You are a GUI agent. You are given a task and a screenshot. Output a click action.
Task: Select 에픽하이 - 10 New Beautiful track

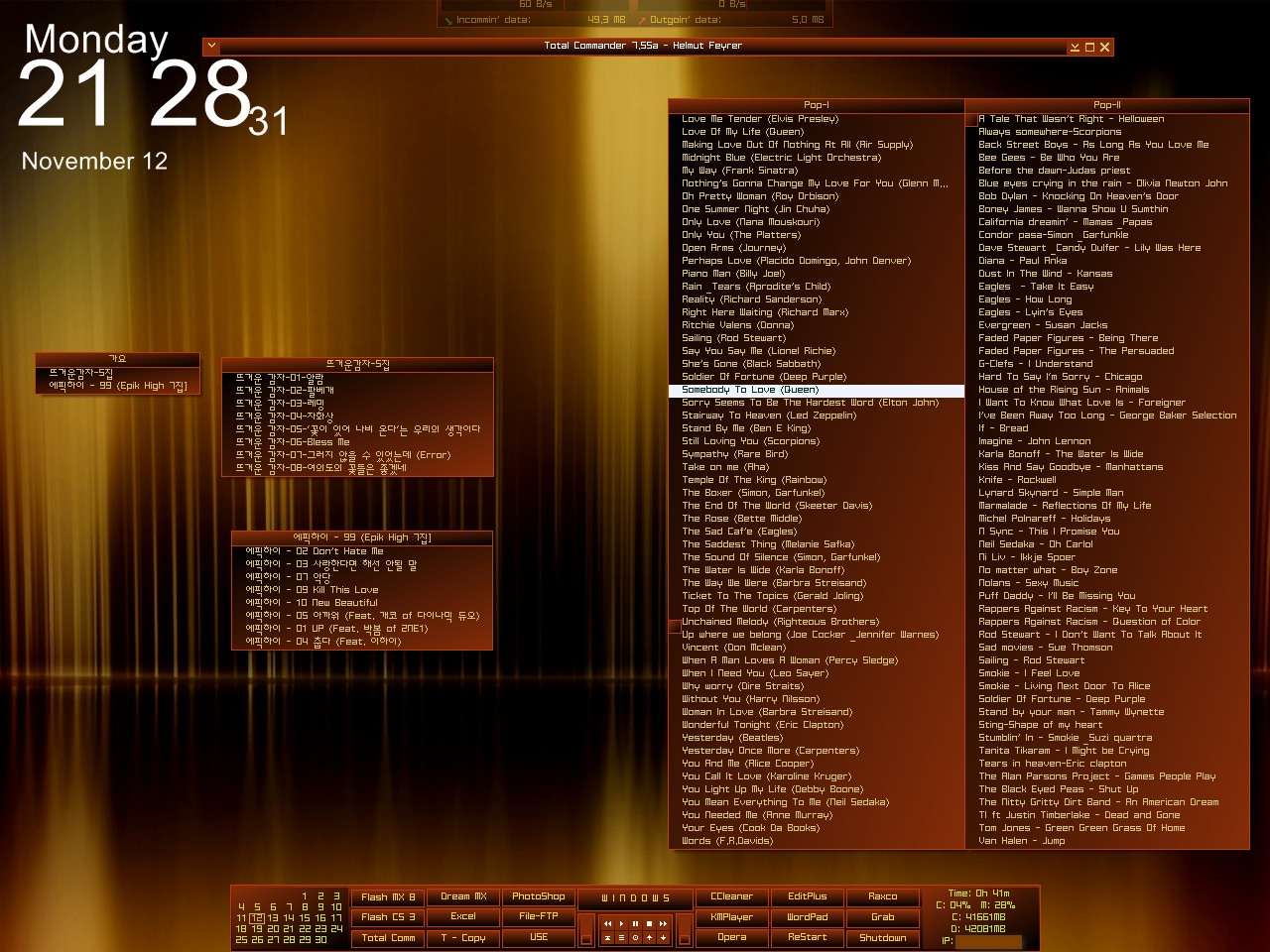click(362, 603)
